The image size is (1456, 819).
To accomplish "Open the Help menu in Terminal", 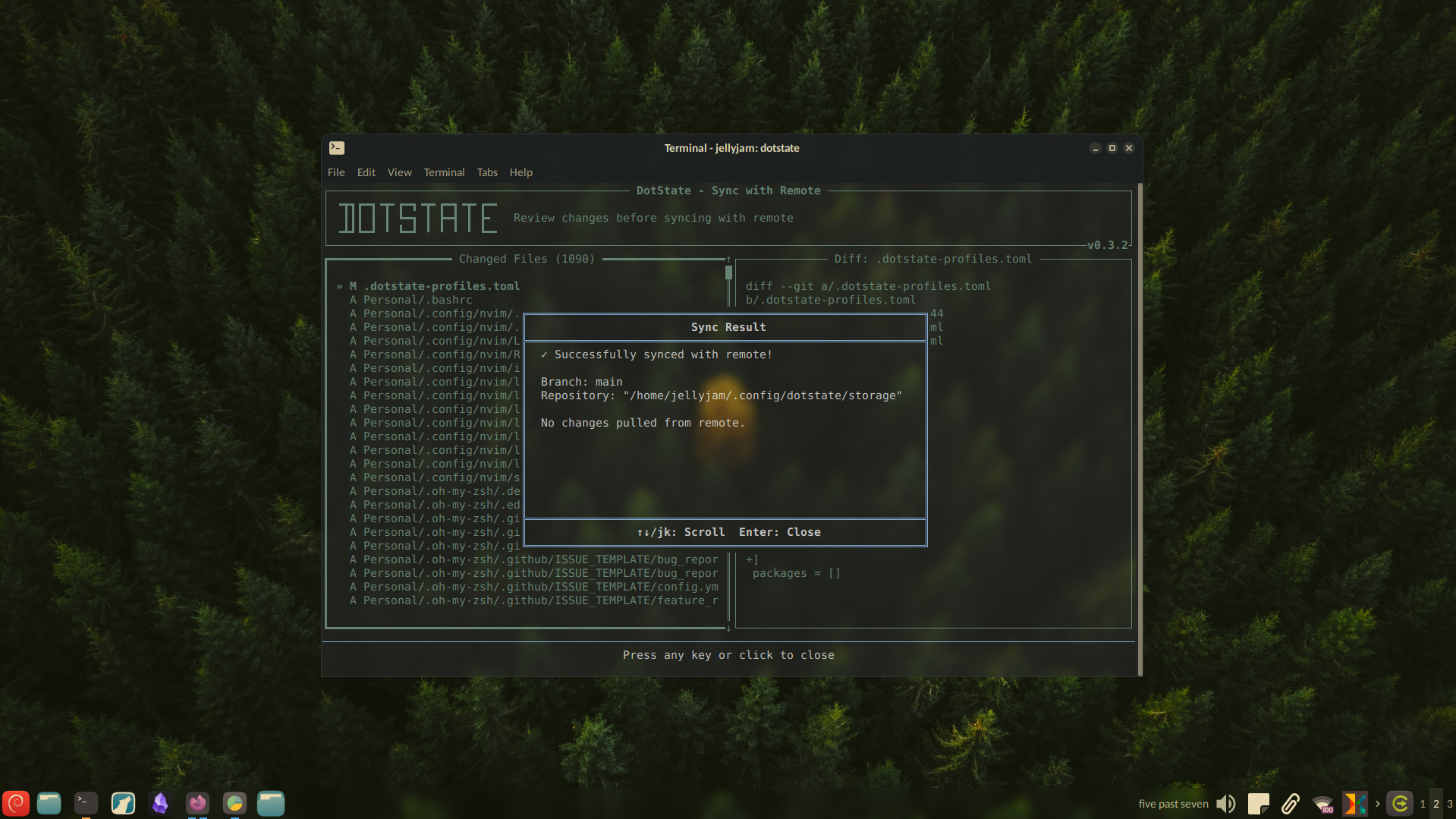I will point(521,172).
